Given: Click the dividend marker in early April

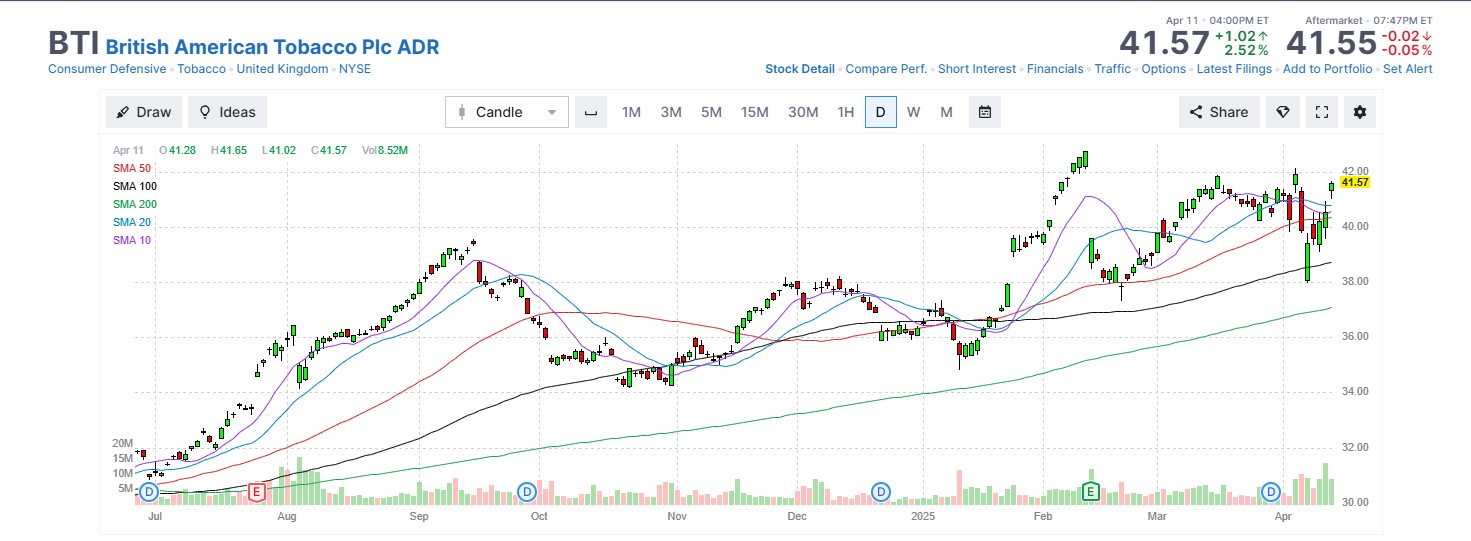Looking at the screenshot, I should coord(1271,491).
